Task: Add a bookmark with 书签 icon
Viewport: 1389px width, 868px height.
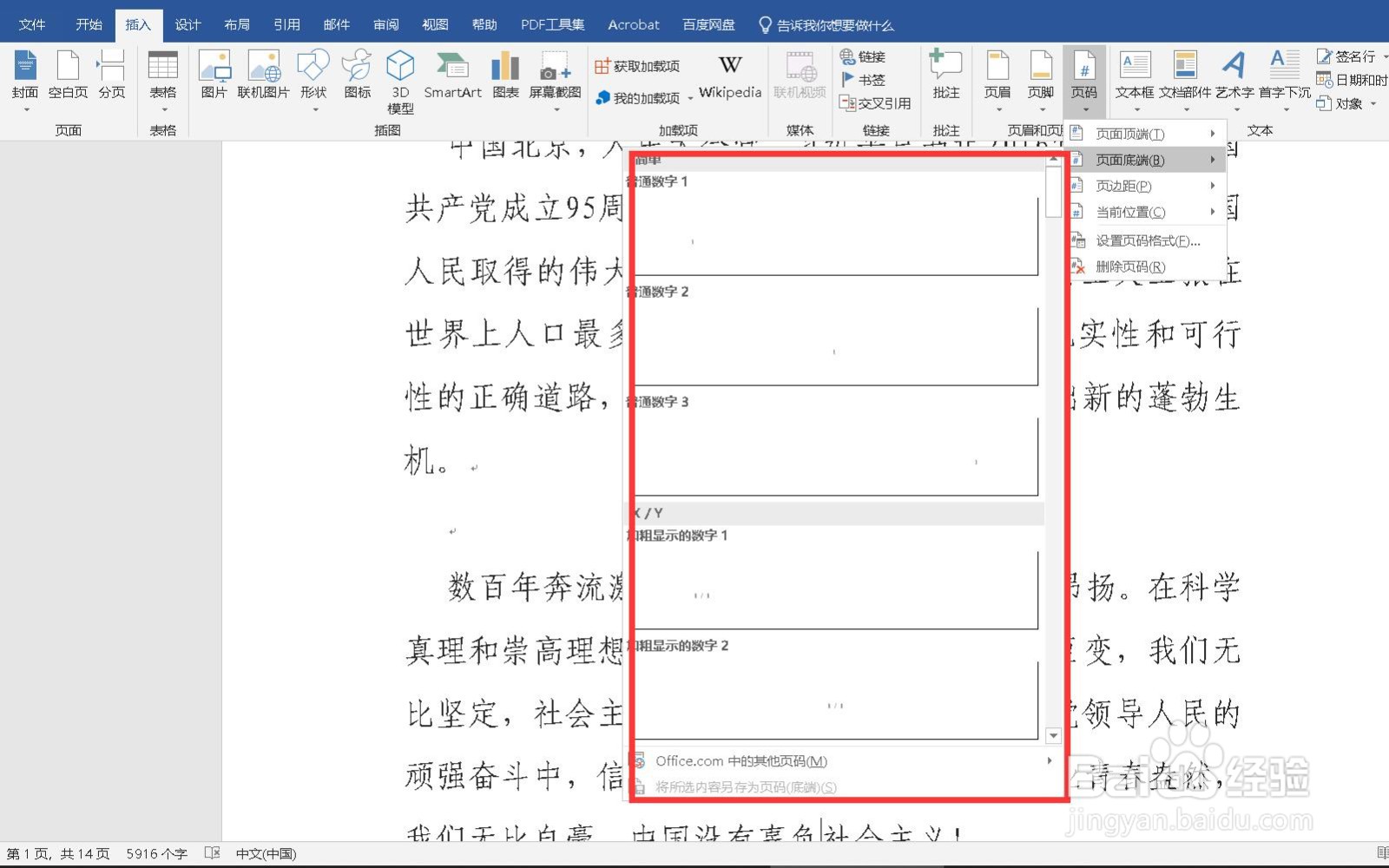Action: point(868,80)
